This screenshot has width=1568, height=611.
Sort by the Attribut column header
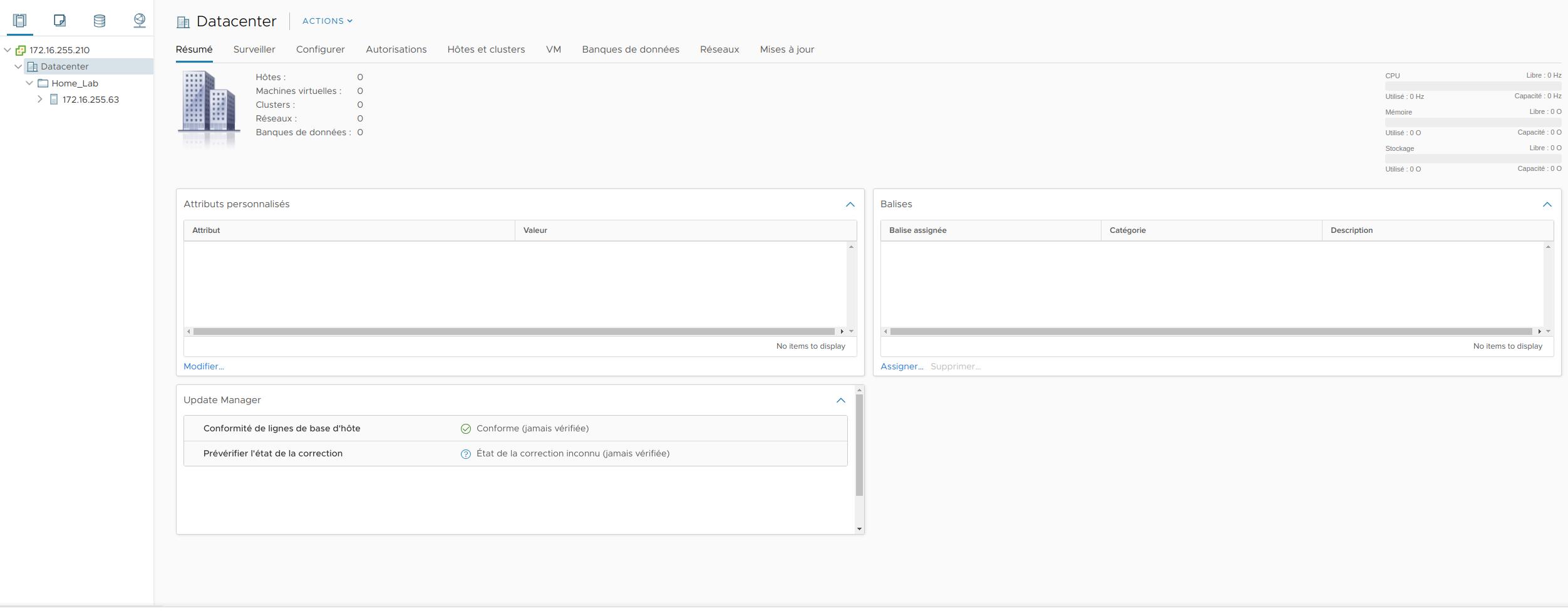[349, 230]
